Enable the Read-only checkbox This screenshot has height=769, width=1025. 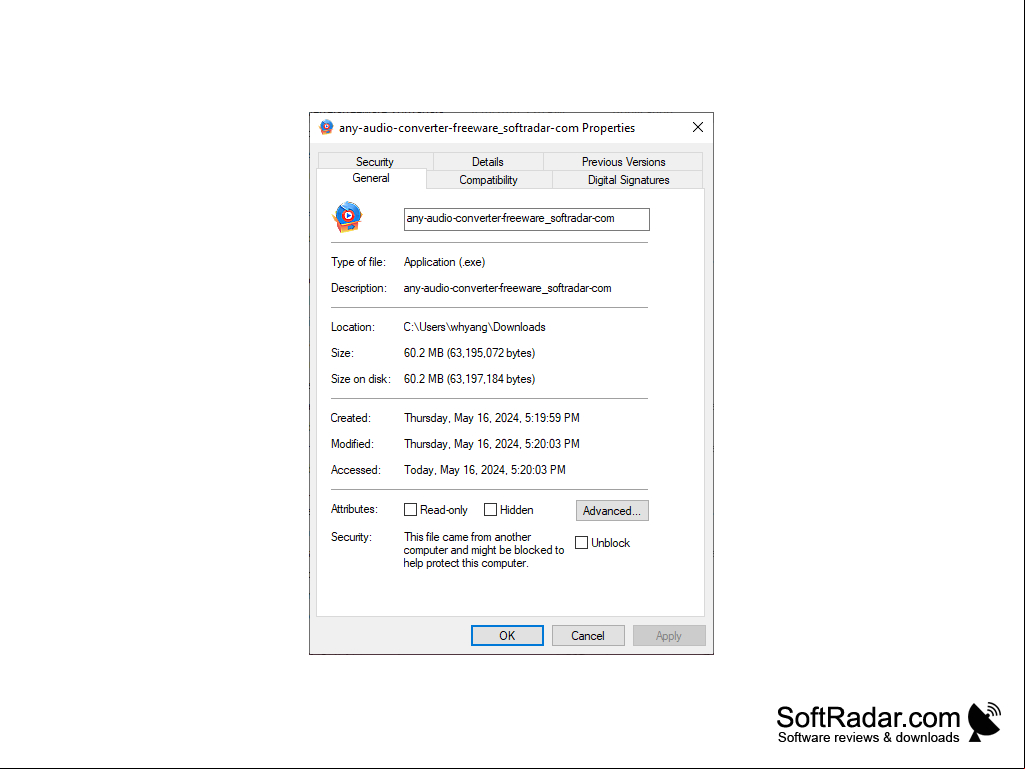411,509
